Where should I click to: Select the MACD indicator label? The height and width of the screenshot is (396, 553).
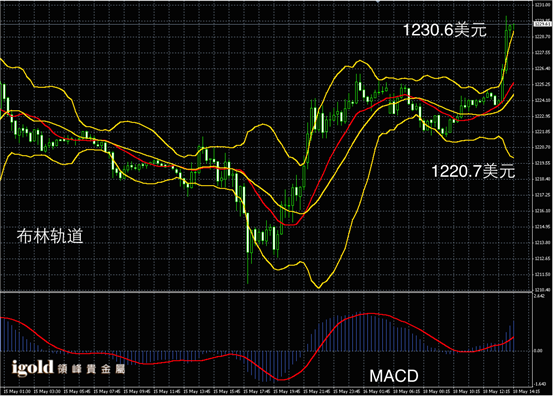[x=394, y=376]
